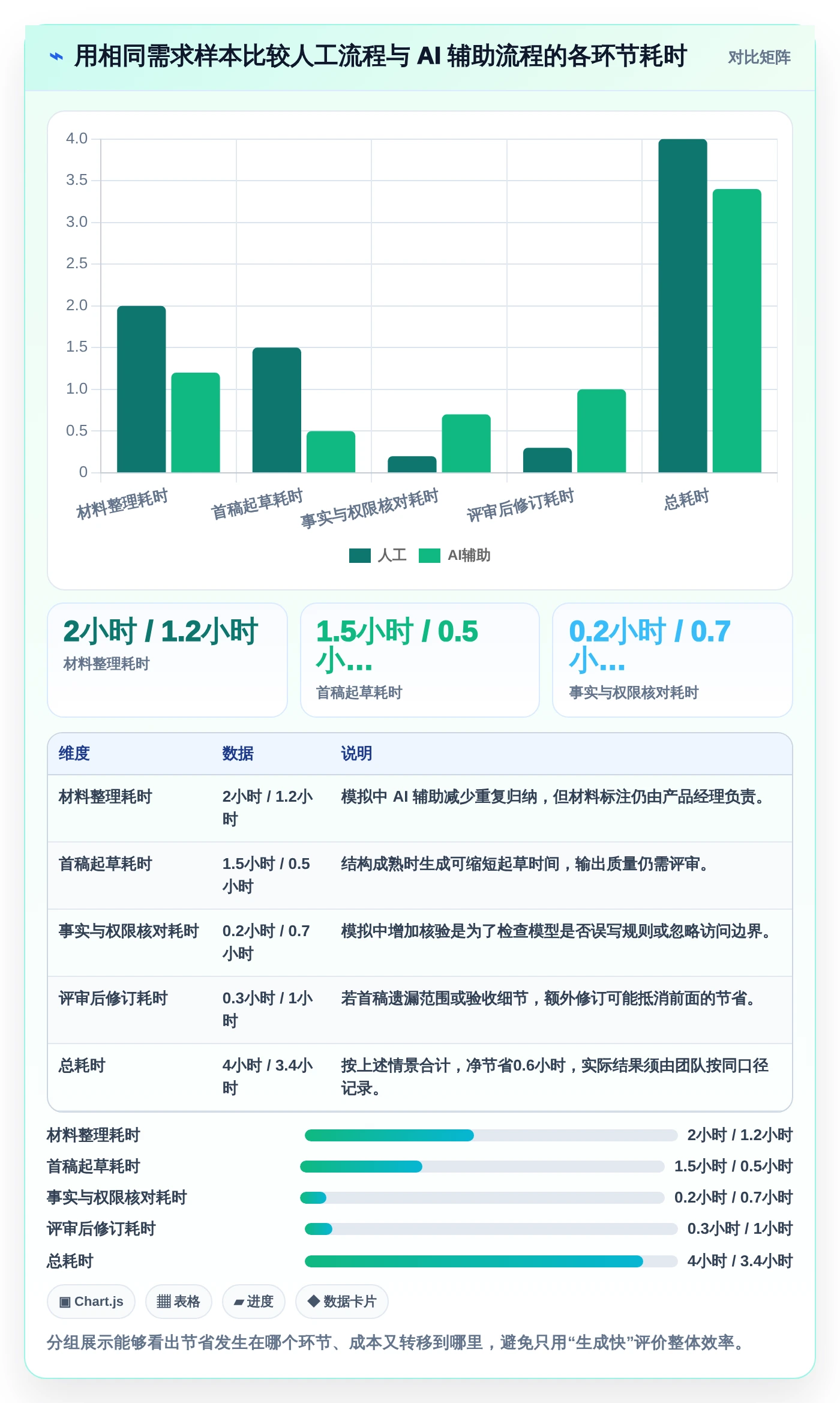Click the AI辅助 bar for 首稿起草耗时
Viewport: 840px width, 1403px height.
coord(331,451)
